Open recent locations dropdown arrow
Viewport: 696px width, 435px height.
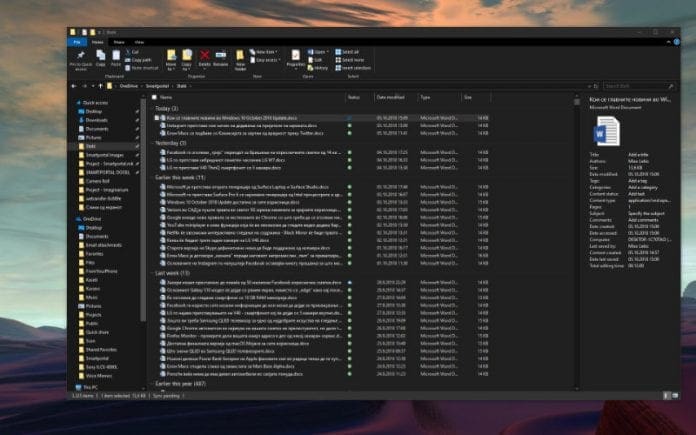click(93, 86)
